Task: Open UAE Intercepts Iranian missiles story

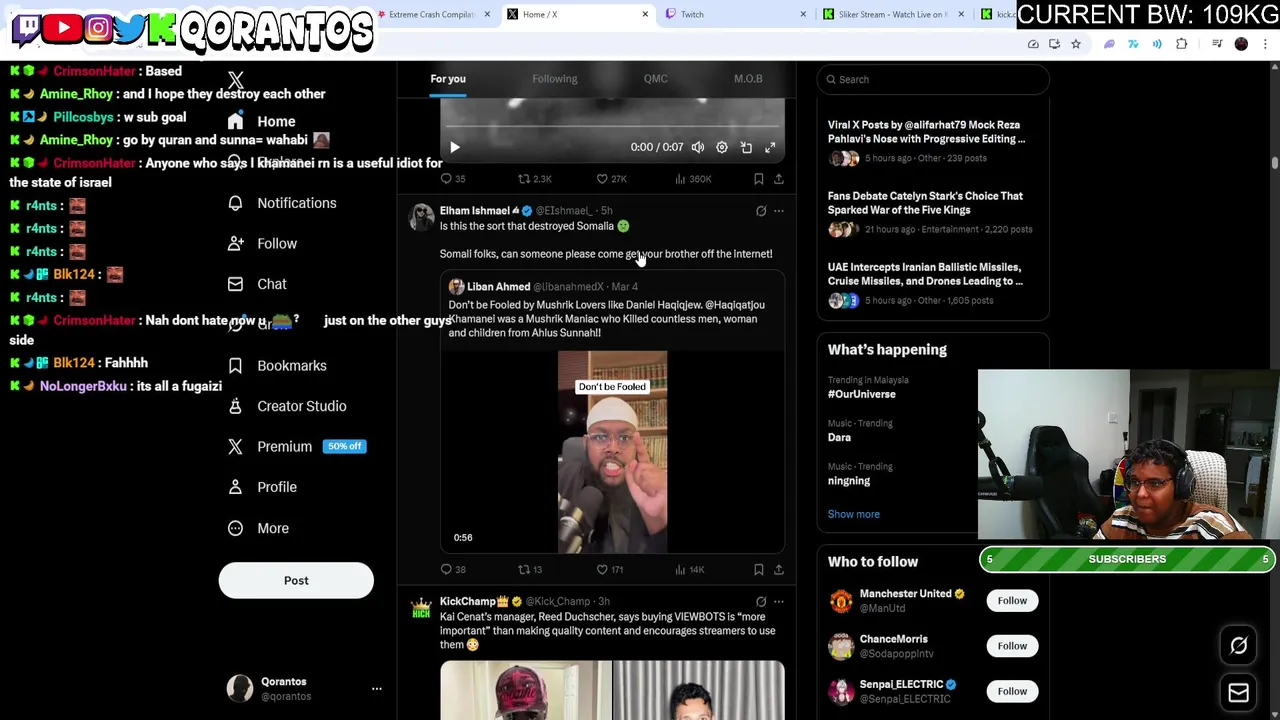Action: point(932,282)
